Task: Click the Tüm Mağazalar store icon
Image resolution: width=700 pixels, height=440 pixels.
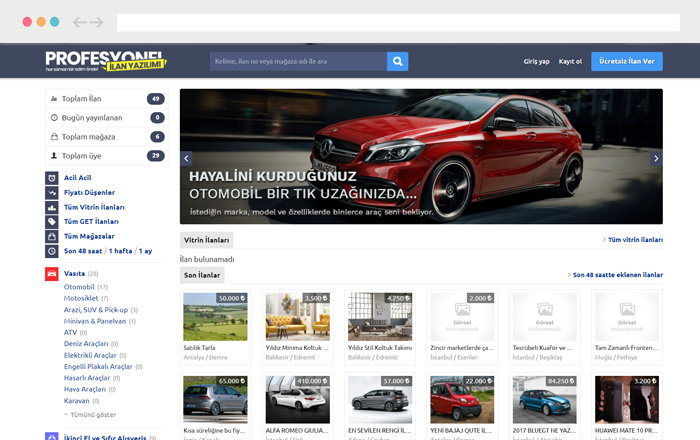Action: (52, 237)
